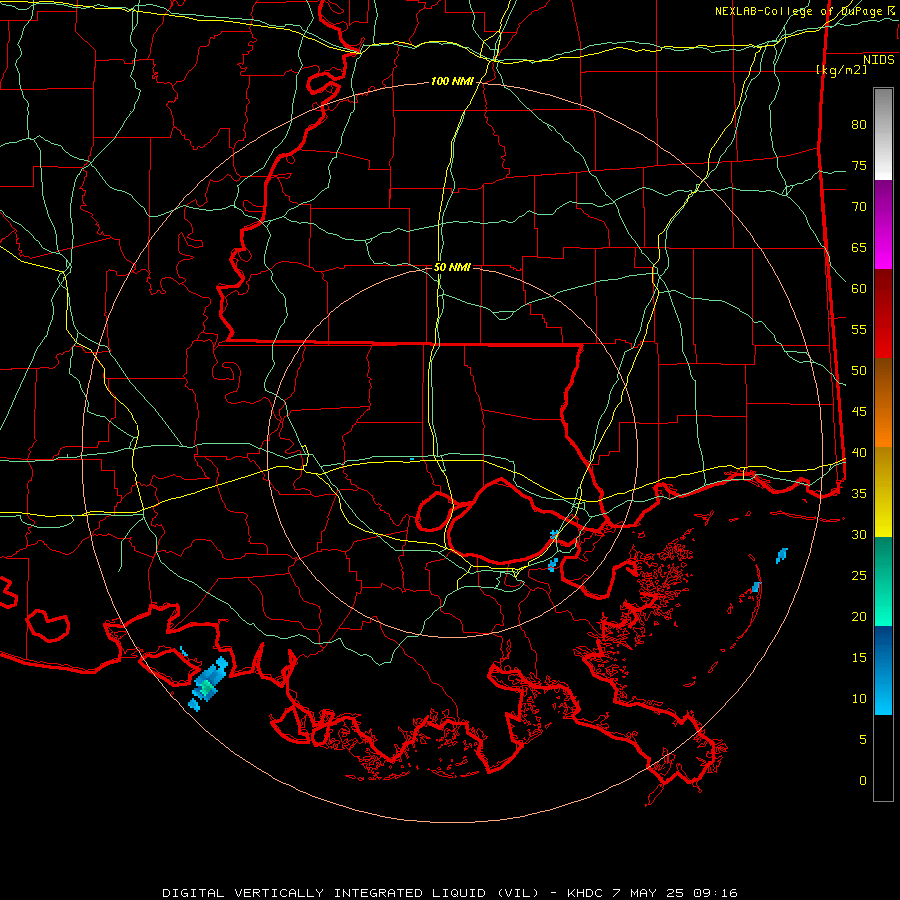
Task: Click the 0 value on the scale
Action: click(x=863, y=781)
